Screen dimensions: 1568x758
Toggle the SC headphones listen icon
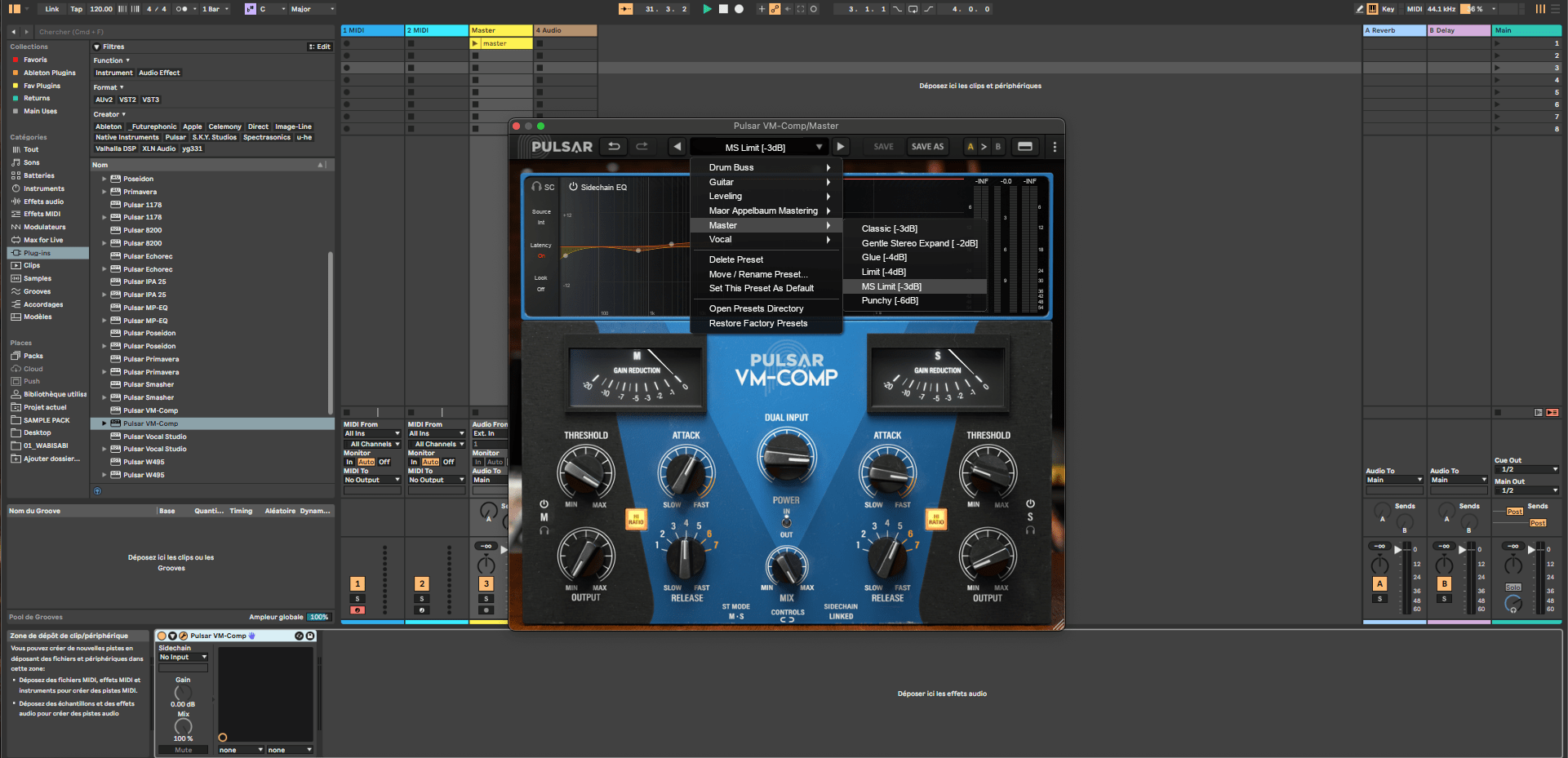536,187
